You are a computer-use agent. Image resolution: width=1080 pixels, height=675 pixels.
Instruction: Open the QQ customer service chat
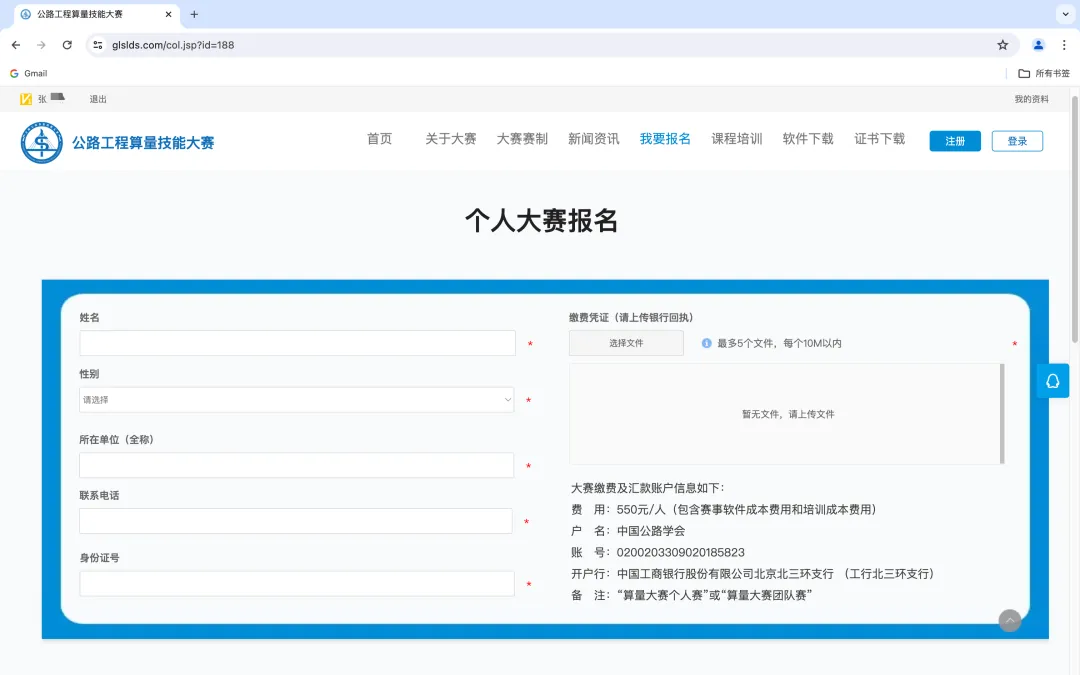[x=1051, y=381]
